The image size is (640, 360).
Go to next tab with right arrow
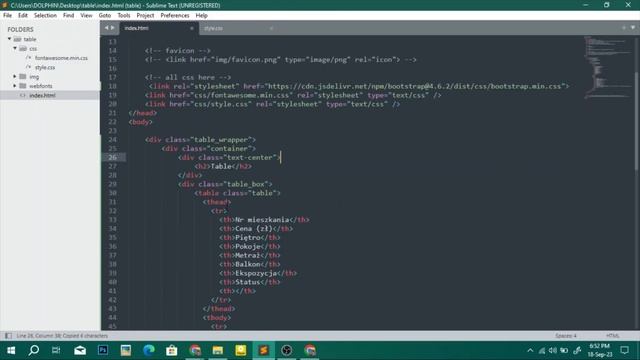click(113, 28)
